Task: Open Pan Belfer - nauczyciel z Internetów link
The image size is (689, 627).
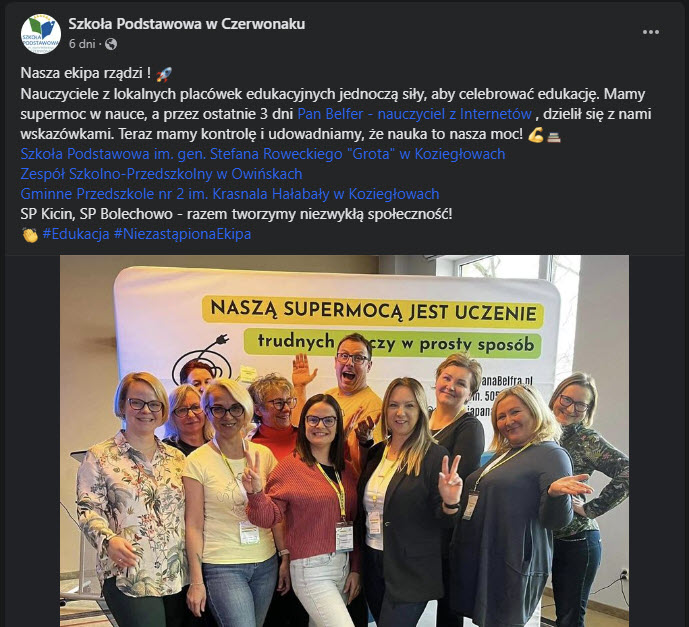Action: click(x=414, y=114)
